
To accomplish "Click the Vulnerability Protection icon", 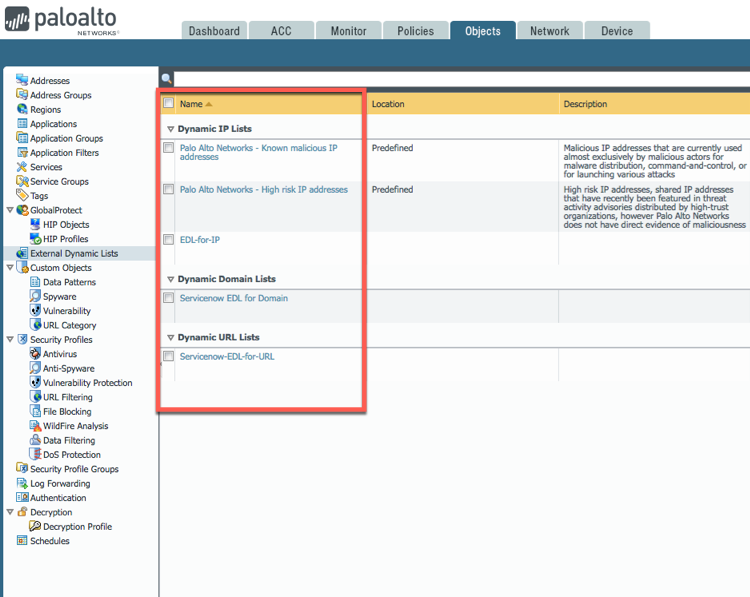I will pyautogui.click(x=35, y=382).
